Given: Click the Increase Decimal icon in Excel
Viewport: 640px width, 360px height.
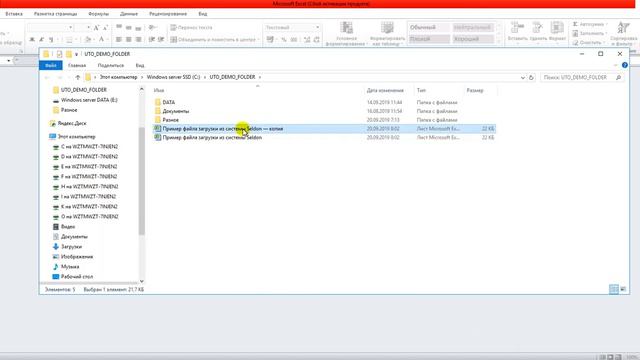Looking at the screenshot, I should pos(307,40).
